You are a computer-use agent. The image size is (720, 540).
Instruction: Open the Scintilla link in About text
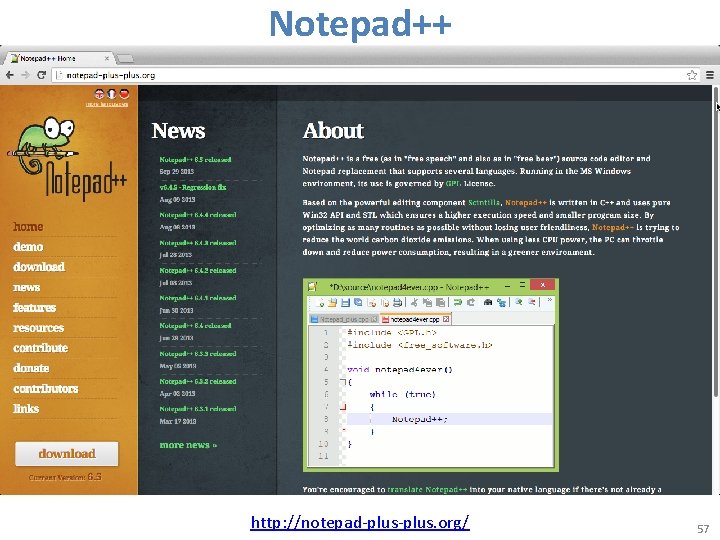click(484, 202)
